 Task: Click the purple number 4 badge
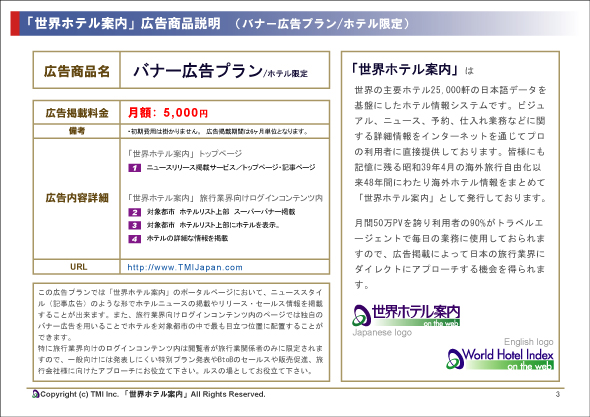pyautogui.click(x=134, y=239)
